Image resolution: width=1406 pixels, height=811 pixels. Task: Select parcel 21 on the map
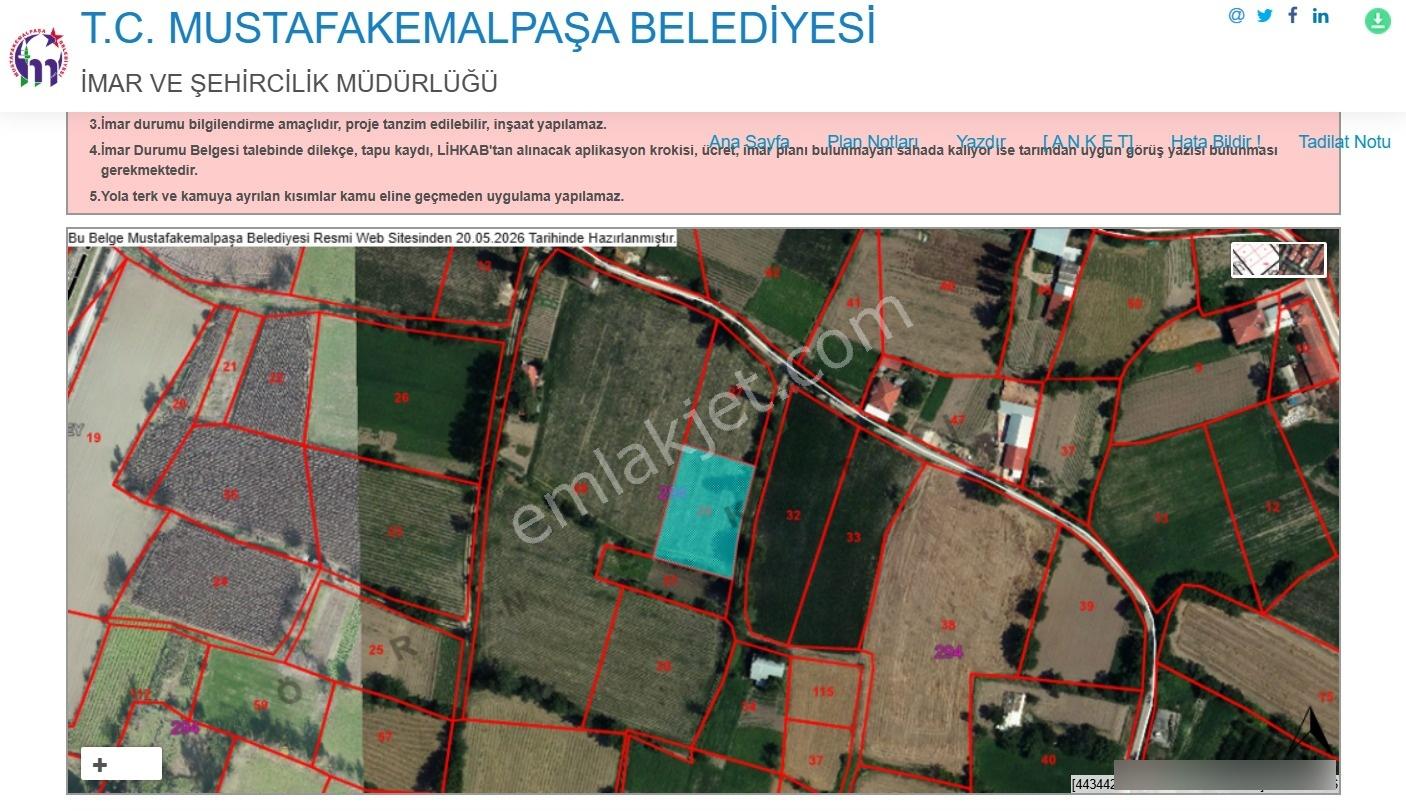(x=230, y=367)
